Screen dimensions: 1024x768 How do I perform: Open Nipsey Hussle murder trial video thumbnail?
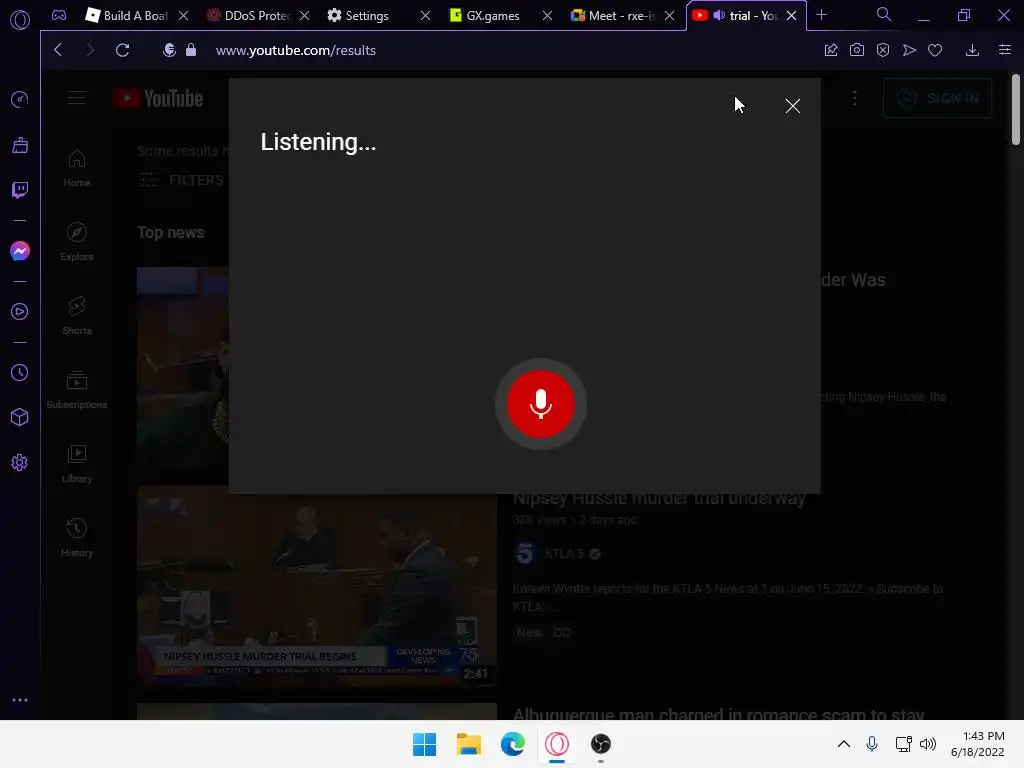click(317, 586)
